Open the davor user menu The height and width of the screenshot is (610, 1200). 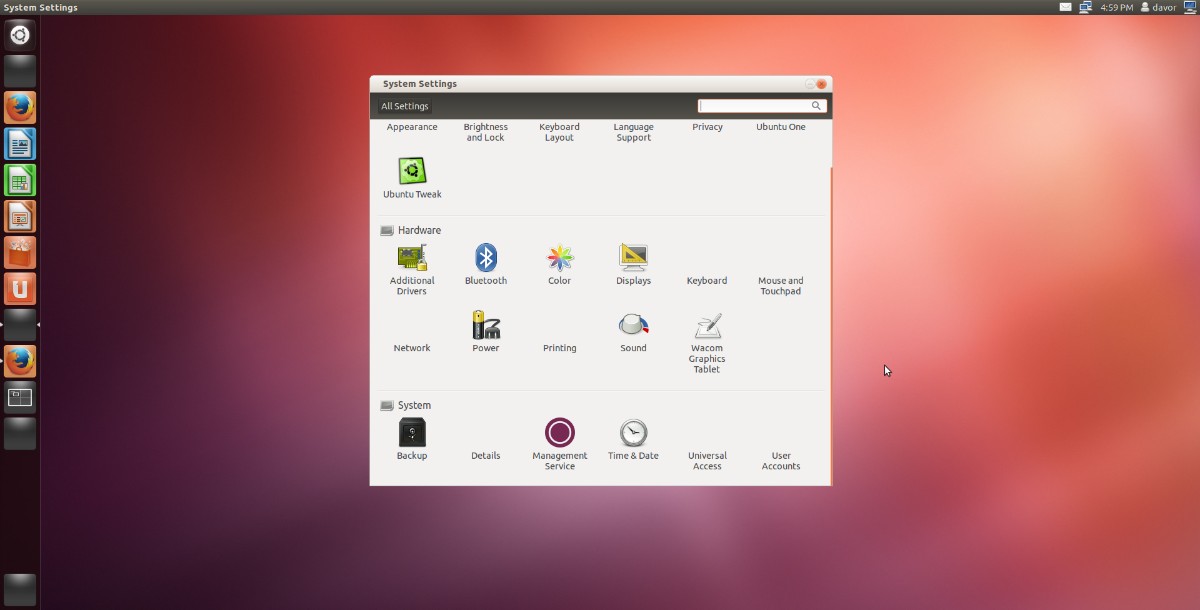click(x=1158, y=7)
